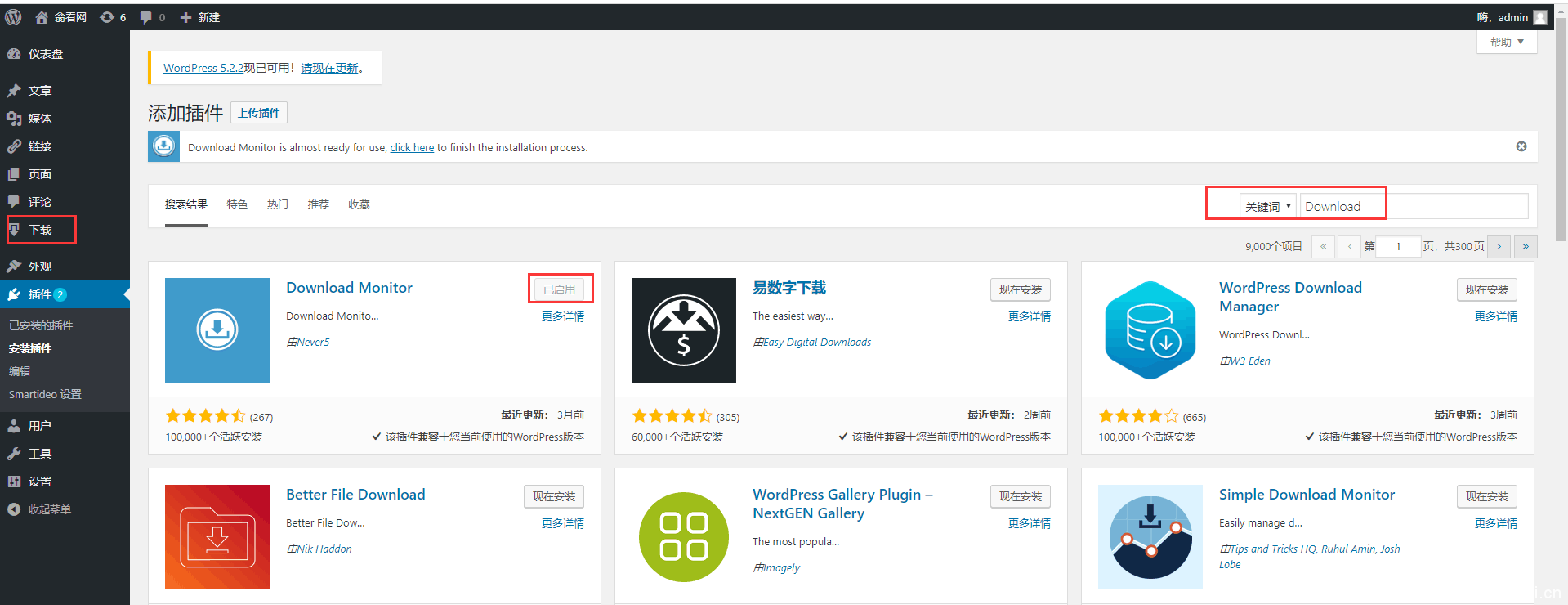1568x605 pixels.
Task: Click the Easy Digital Downloads plugin icon
Action: pos(683,330)
